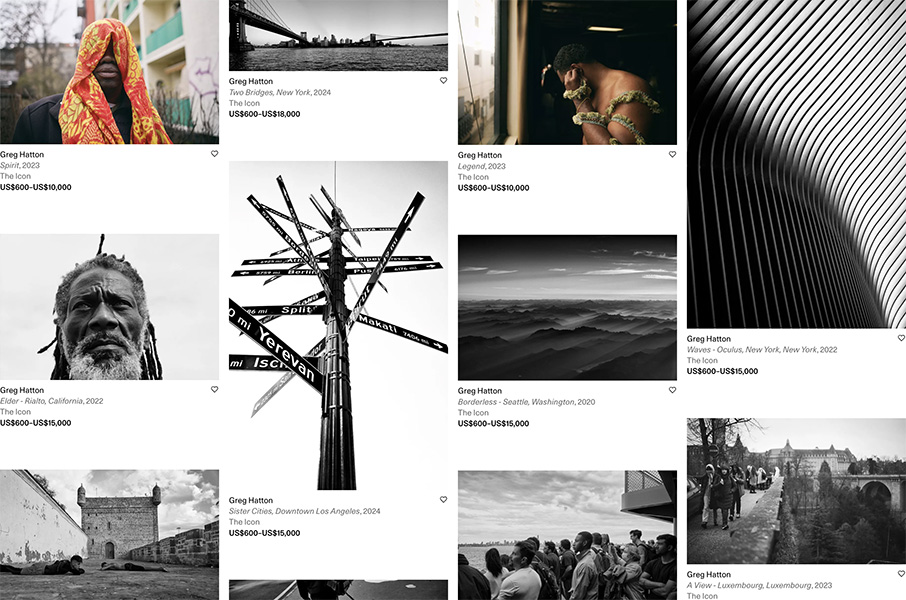Open the Spirit red headscarf portrait image
906x600 pixels.
(109, 72)
